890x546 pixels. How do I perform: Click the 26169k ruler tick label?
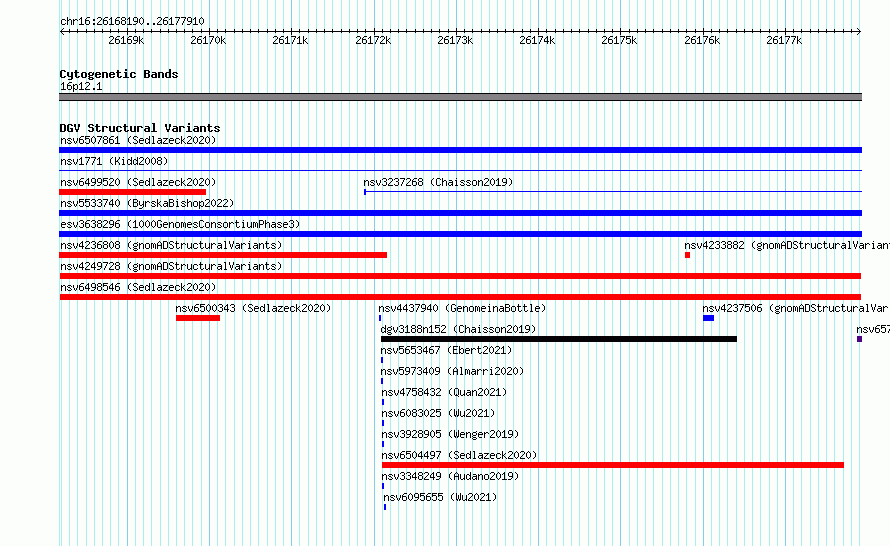click(x=126, y=40)
